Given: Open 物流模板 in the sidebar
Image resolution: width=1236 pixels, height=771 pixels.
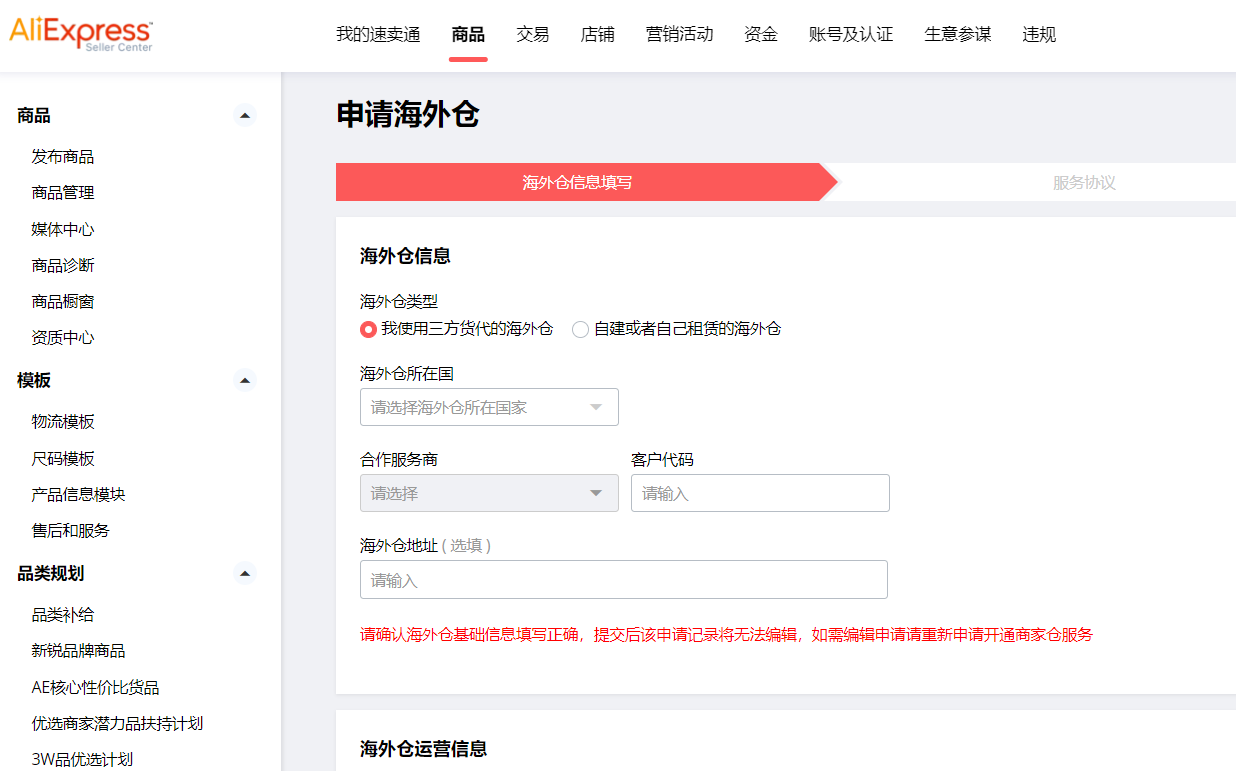Looking at the screenshot, I should [x=63, y=422].
